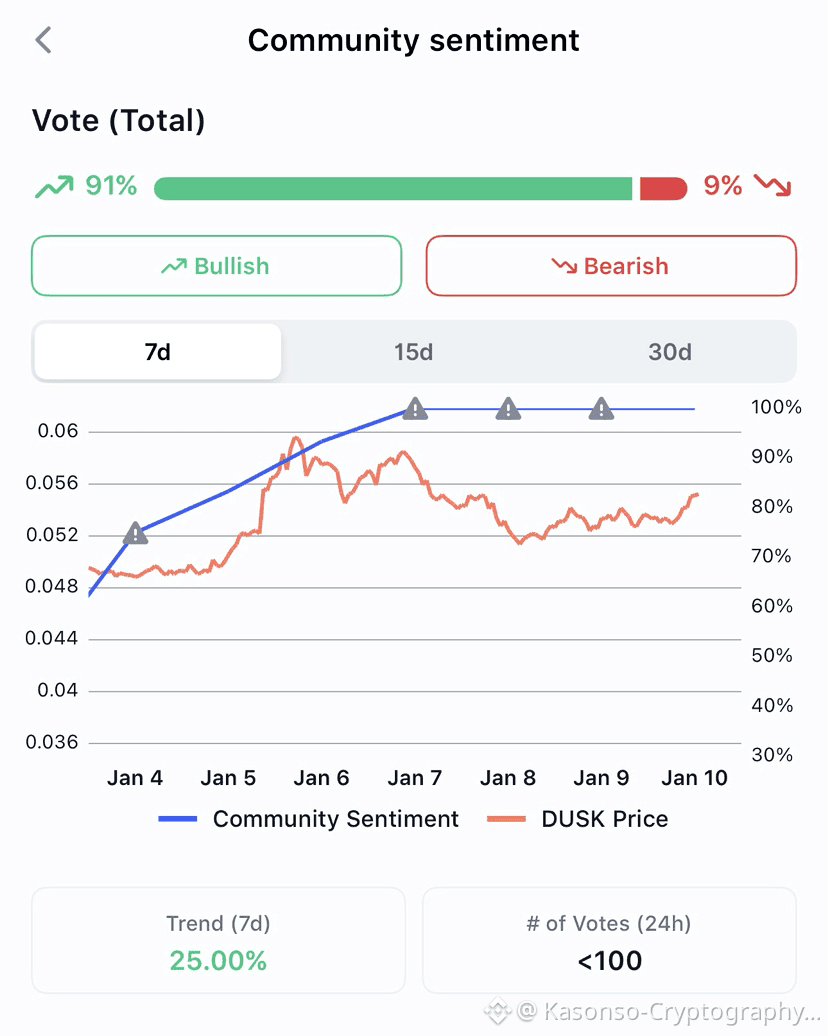828x1036 pixels.
Task: Select the 7d time range tab
Action: [158, 352]
